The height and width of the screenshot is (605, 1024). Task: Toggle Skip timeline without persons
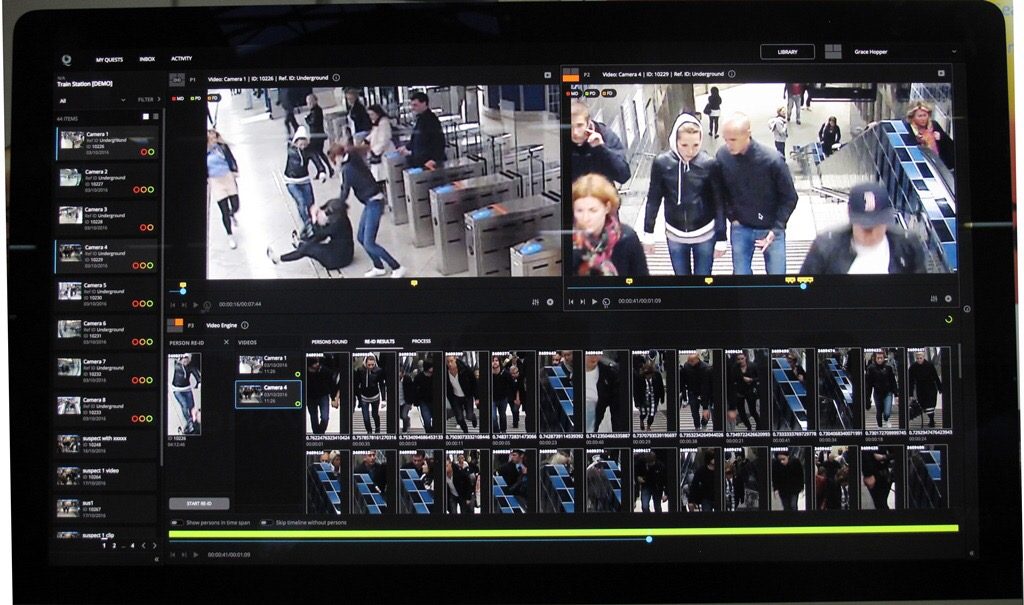point(267,523)
